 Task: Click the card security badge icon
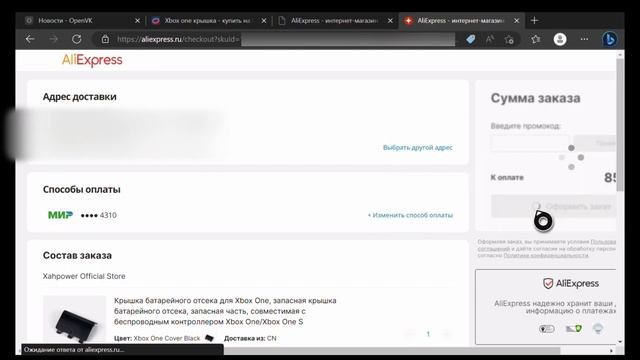(547, 329)
